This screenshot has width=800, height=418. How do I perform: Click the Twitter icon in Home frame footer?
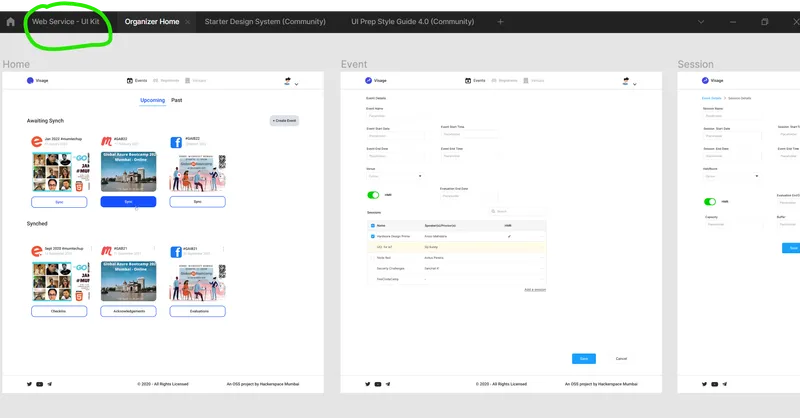pyautogui.click(x=31, y=384)
